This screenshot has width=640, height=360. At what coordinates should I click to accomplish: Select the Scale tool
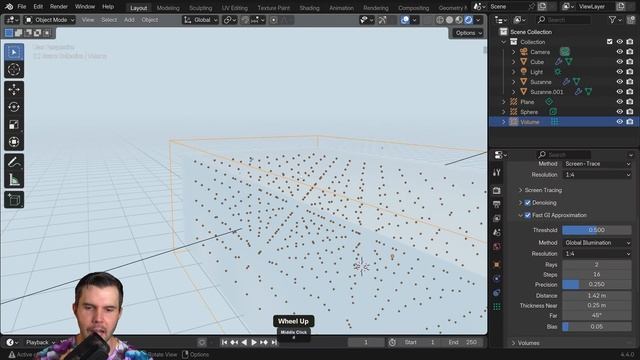[14, 124]
